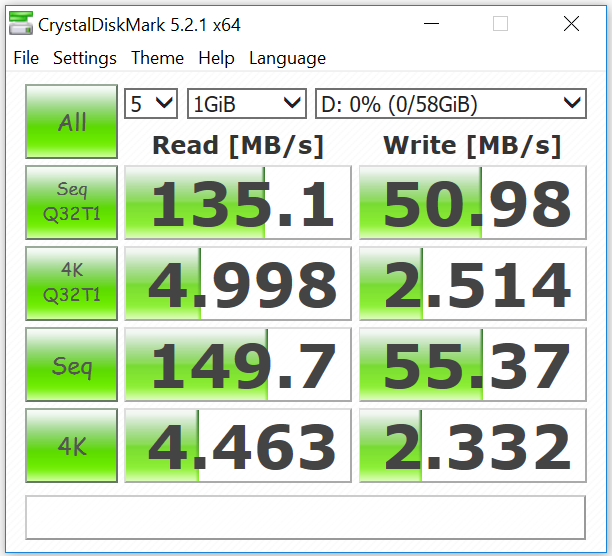Click the empty comment field at bottom

click(305, 517)
